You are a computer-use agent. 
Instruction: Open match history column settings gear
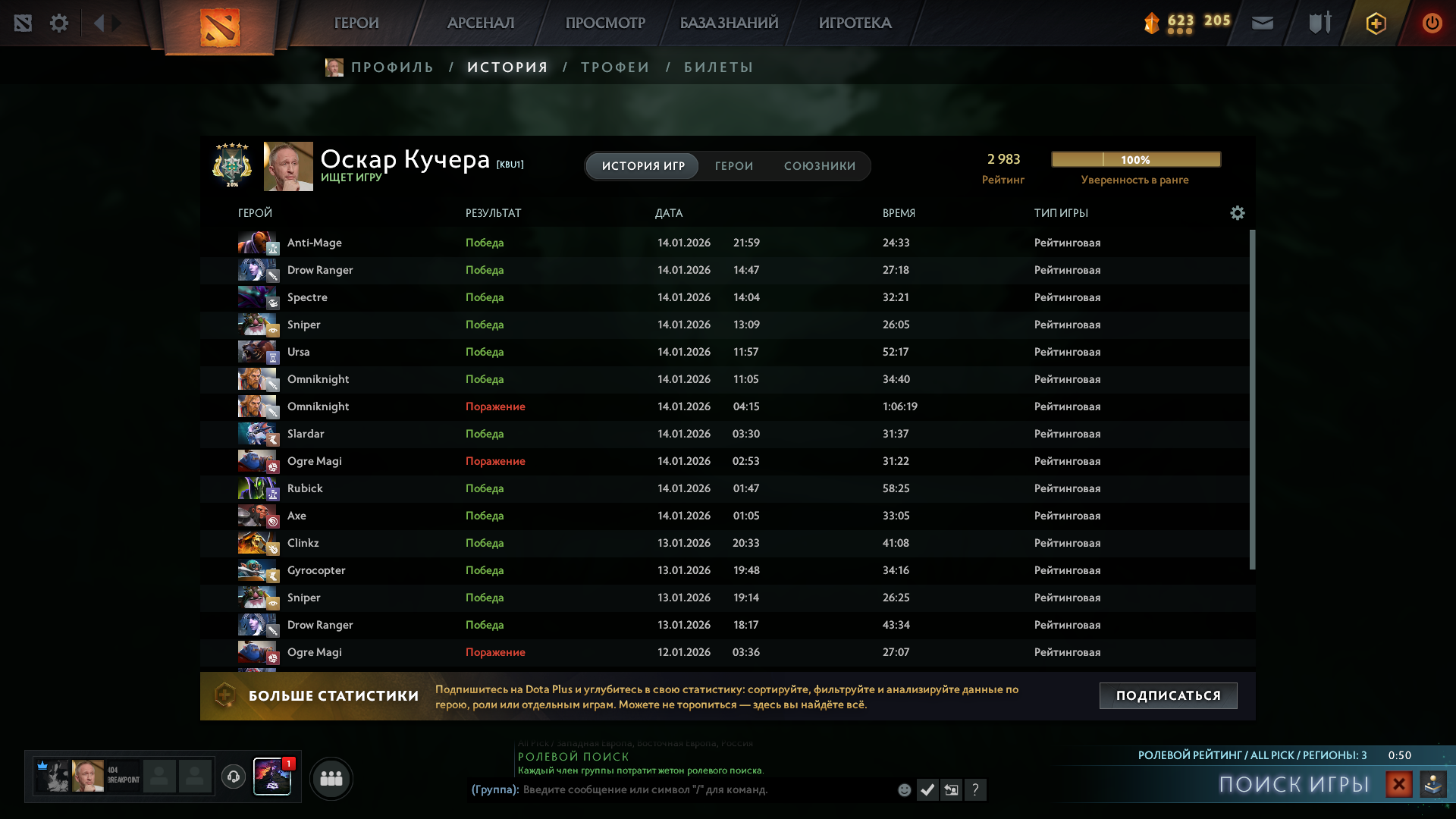[x=1237, y=213]
